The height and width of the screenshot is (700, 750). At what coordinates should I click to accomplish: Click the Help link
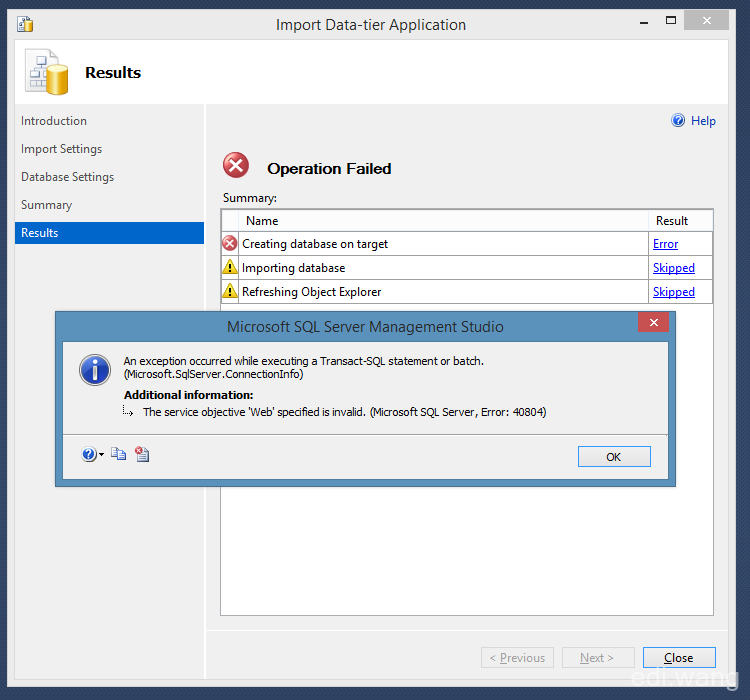[703, 121]
